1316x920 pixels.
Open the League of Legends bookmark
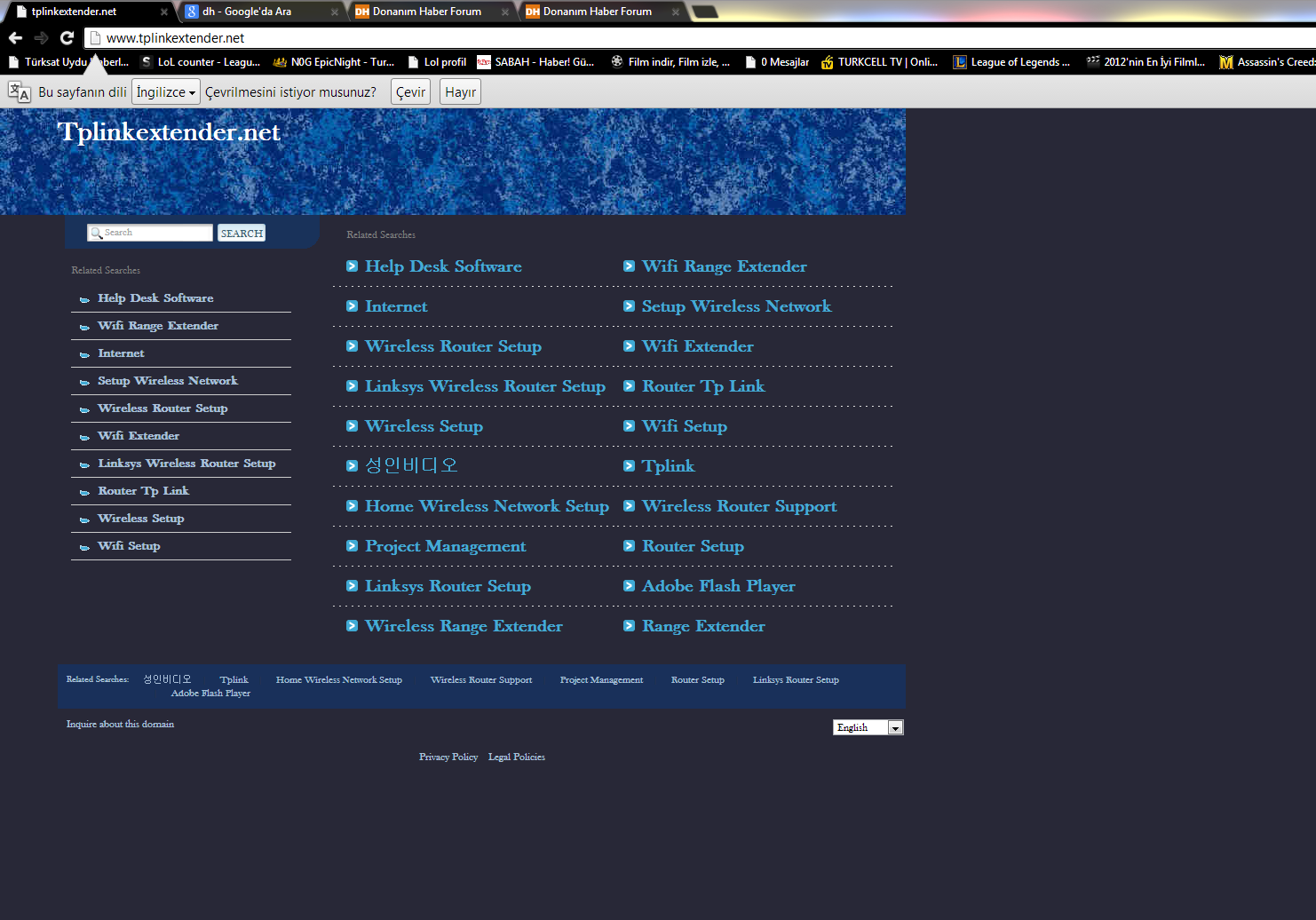pos(1011,62)
